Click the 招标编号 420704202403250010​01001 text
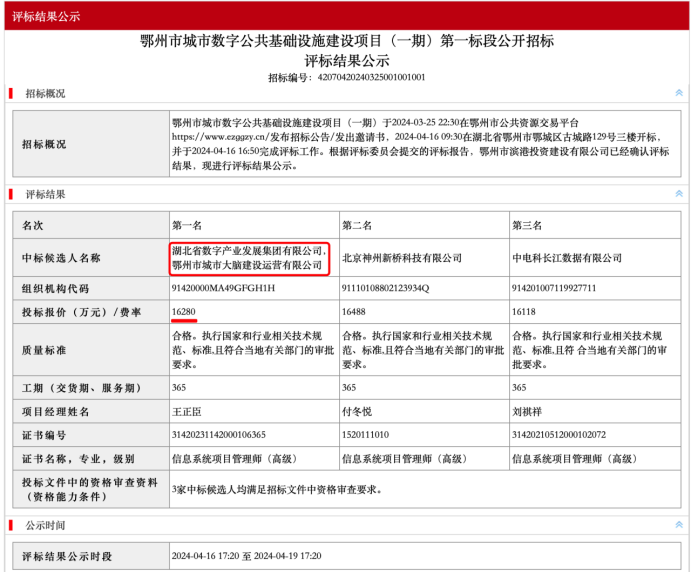 click(346, 78)
